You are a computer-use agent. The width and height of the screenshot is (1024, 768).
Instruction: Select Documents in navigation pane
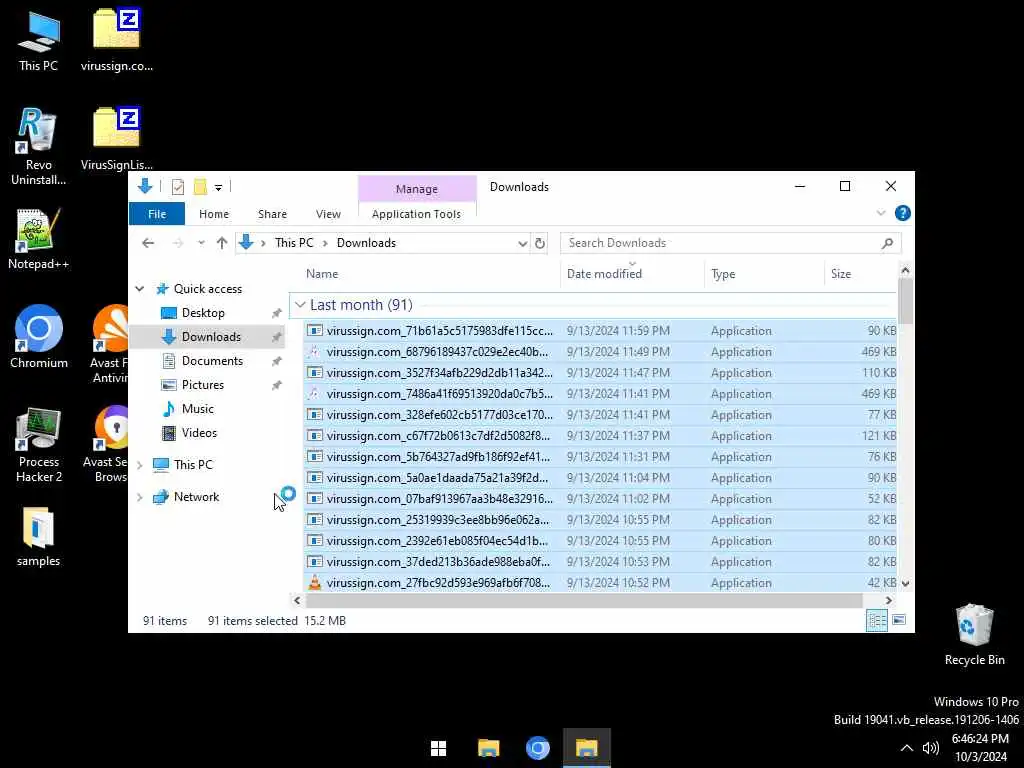(212, 361)
